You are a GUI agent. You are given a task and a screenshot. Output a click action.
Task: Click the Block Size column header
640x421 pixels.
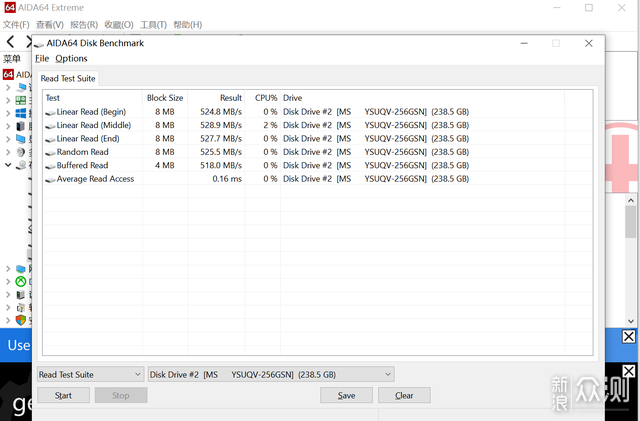(165, 98)
